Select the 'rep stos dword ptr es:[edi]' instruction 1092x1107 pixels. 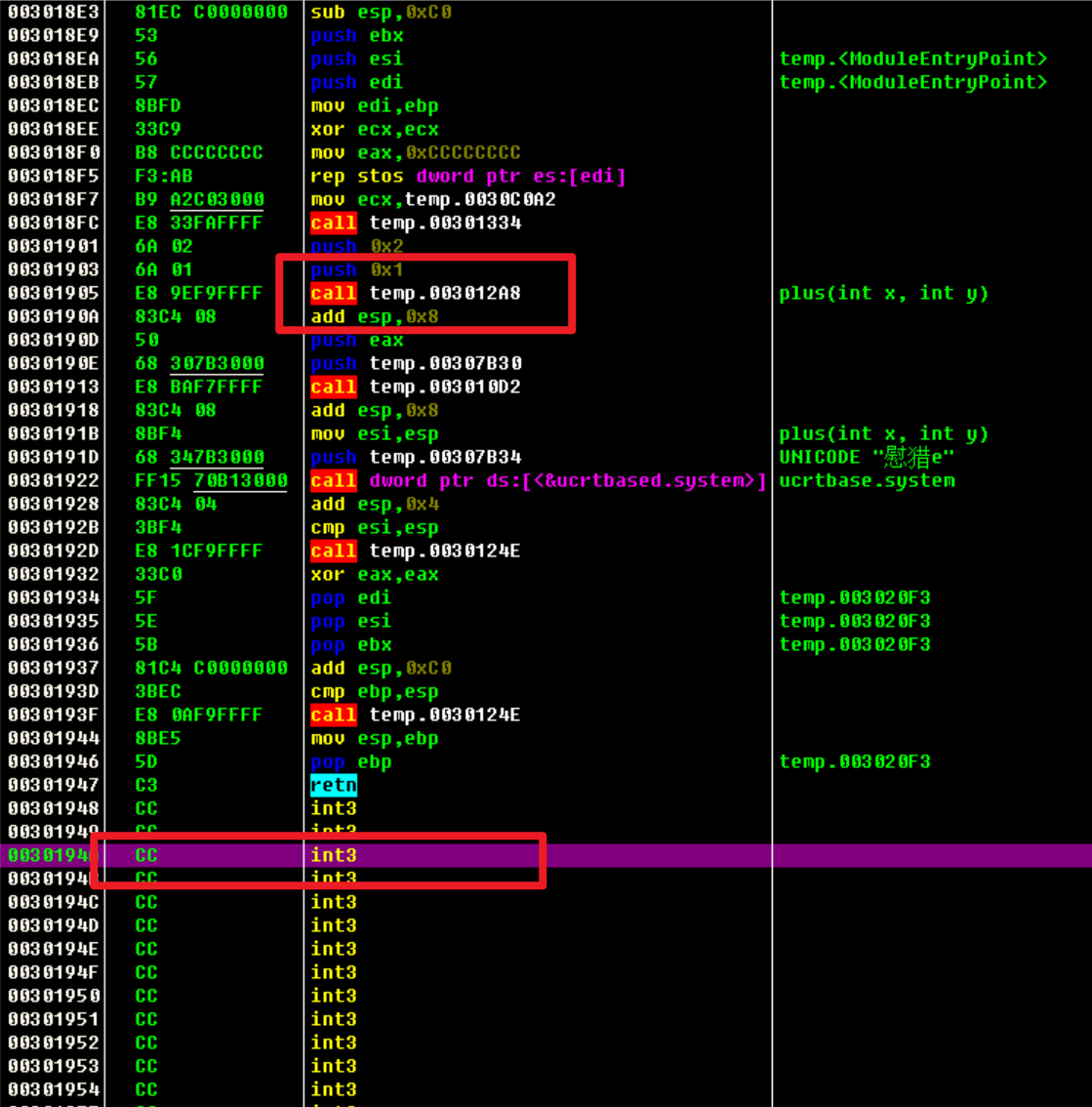[x=467, y=177]
